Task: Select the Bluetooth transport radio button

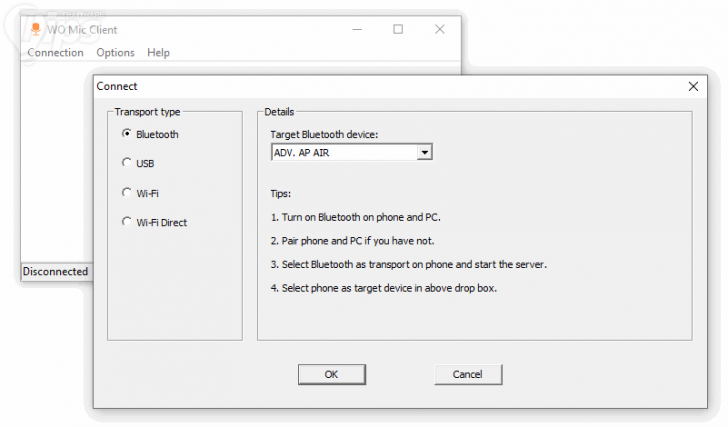Action: coord(126,134)
